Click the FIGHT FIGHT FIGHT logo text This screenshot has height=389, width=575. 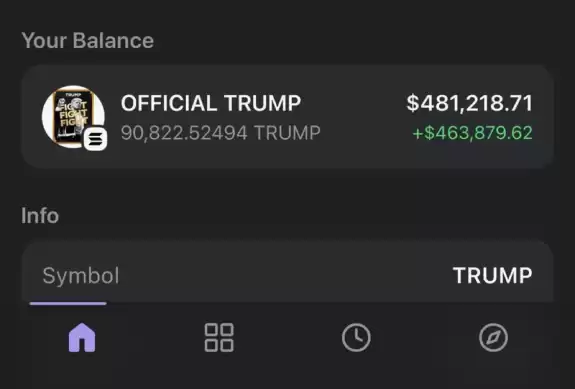(73, 113)
